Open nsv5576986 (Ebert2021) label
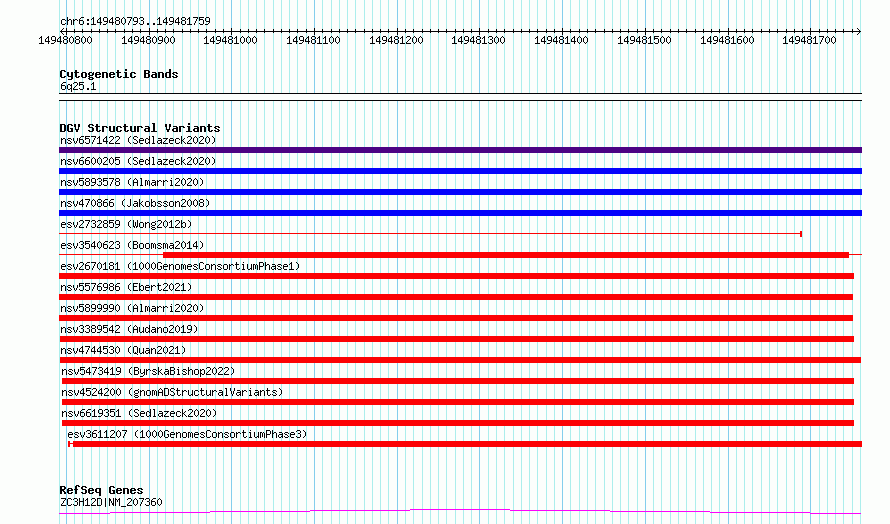 [126, 287]
